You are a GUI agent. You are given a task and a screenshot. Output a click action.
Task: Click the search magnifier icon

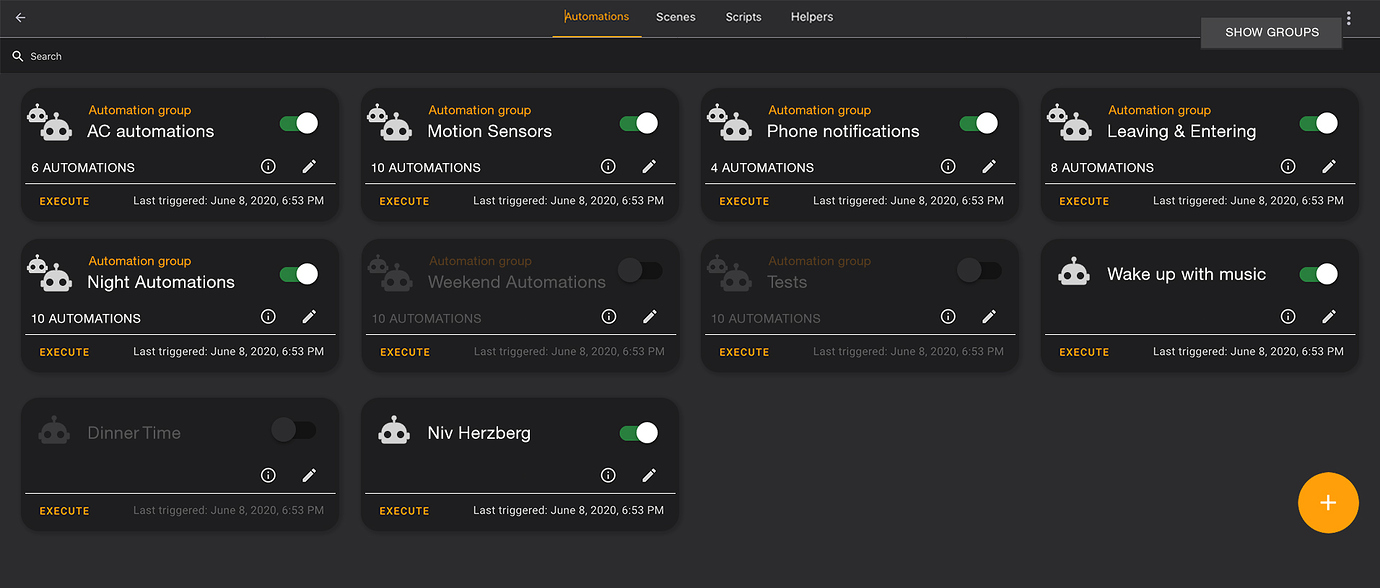(x=18, y=57)
